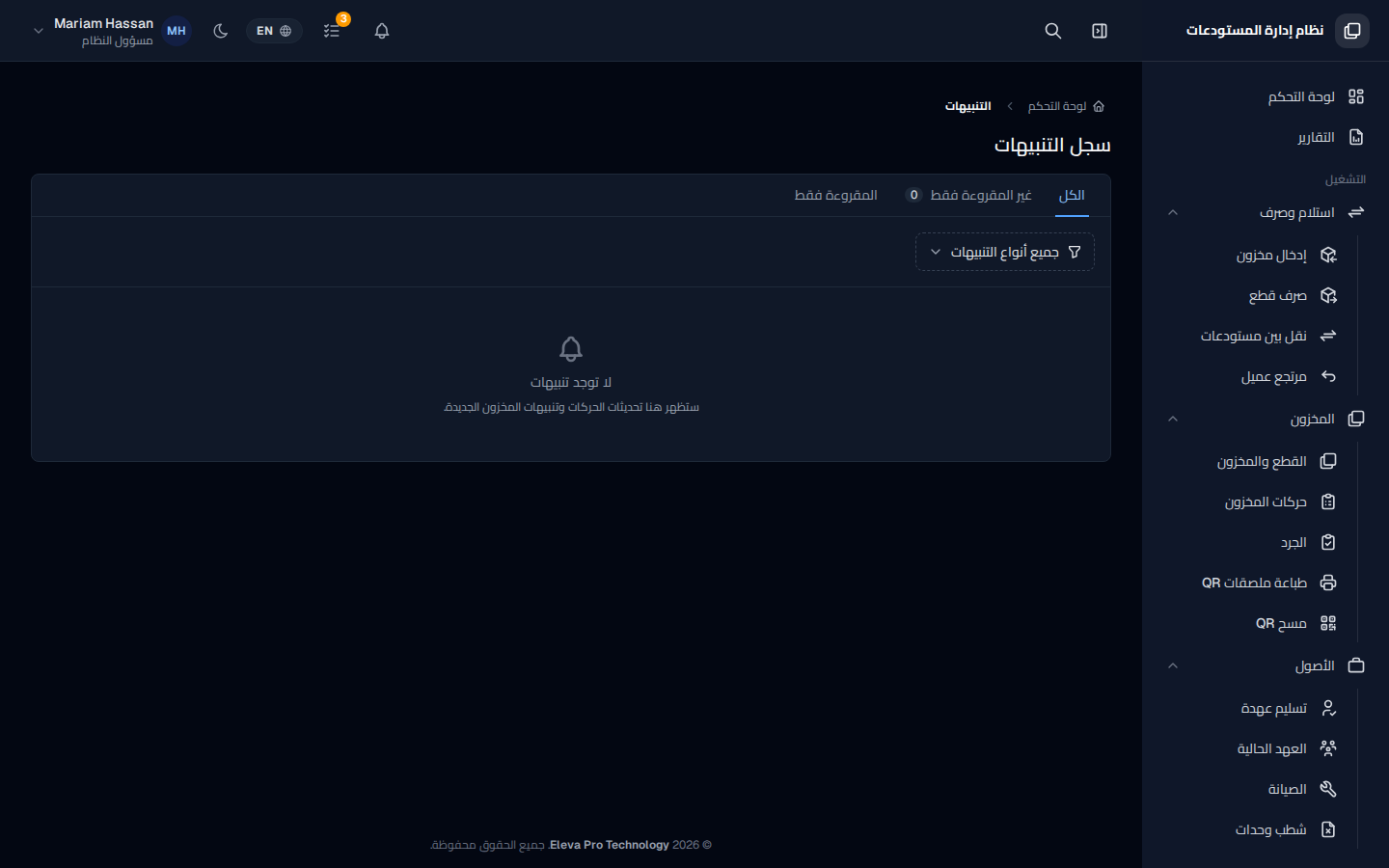This screenshot has width=1389, height=868.
Task: Select the الكل tab
Action: 1072,196
